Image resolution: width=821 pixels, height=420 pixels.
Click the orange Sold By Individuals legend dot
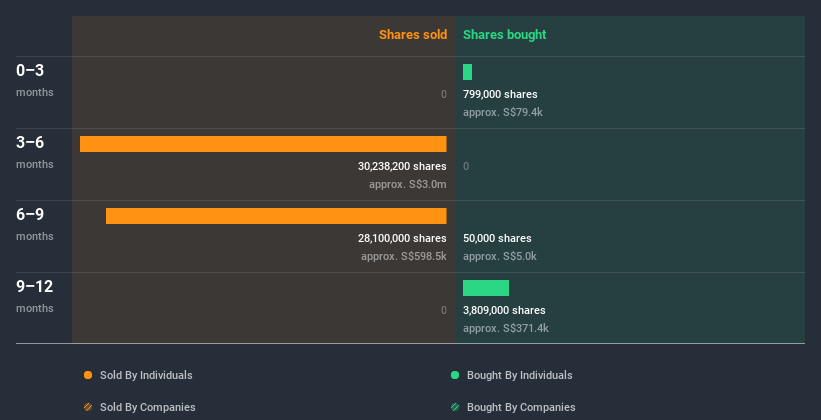(x=88, y=375)
